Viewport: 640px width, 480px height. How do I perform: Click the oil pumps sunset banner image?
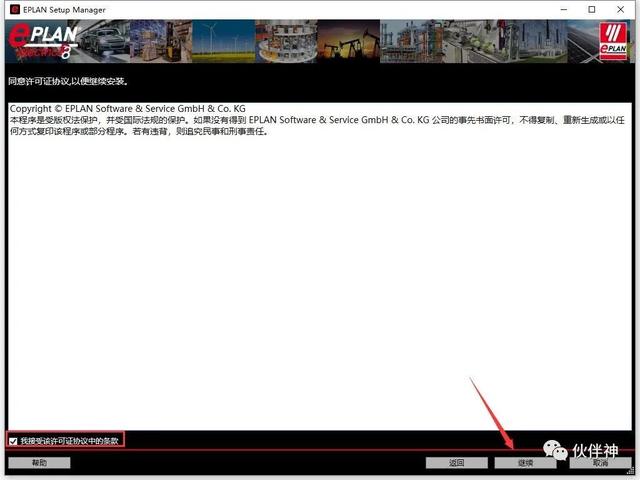click(x=348, y=41)
